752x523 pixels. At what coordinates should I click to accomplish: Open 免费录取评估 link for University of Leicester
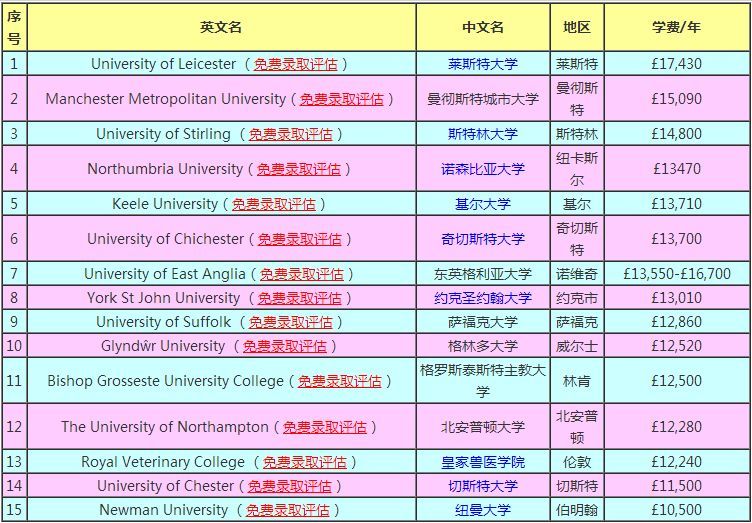[x=295, y=64]
